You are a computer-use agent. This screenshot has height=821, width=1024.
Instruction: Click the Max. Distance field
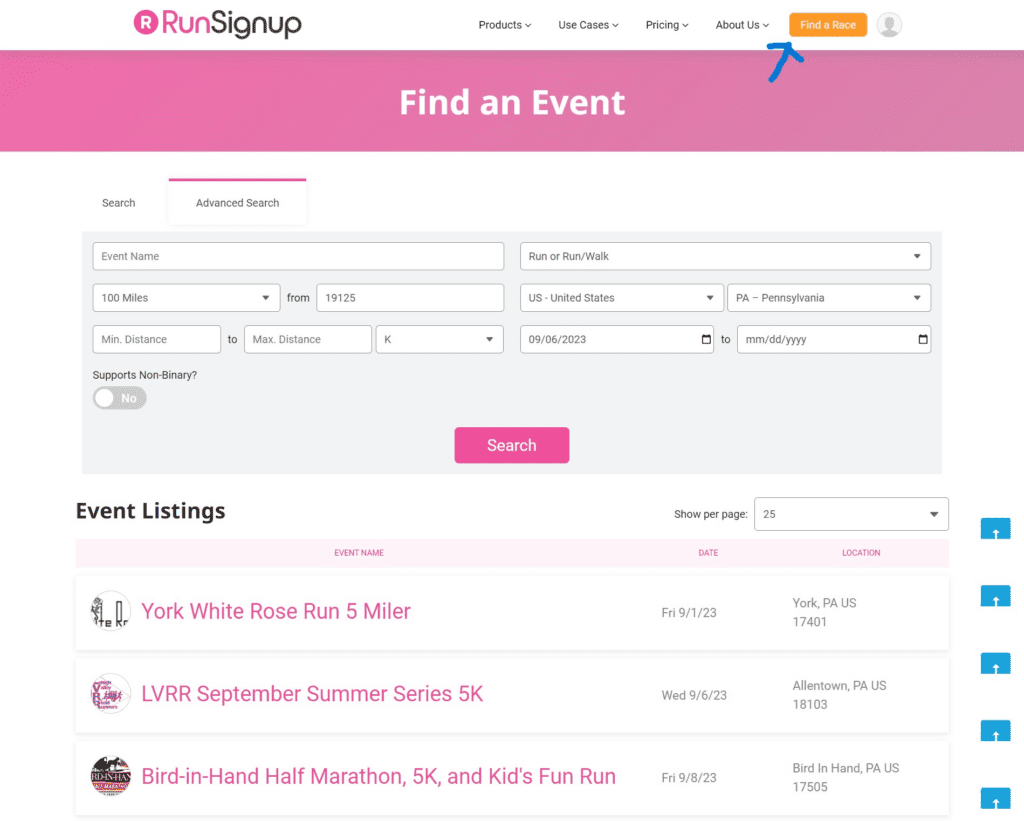point(308,340)
